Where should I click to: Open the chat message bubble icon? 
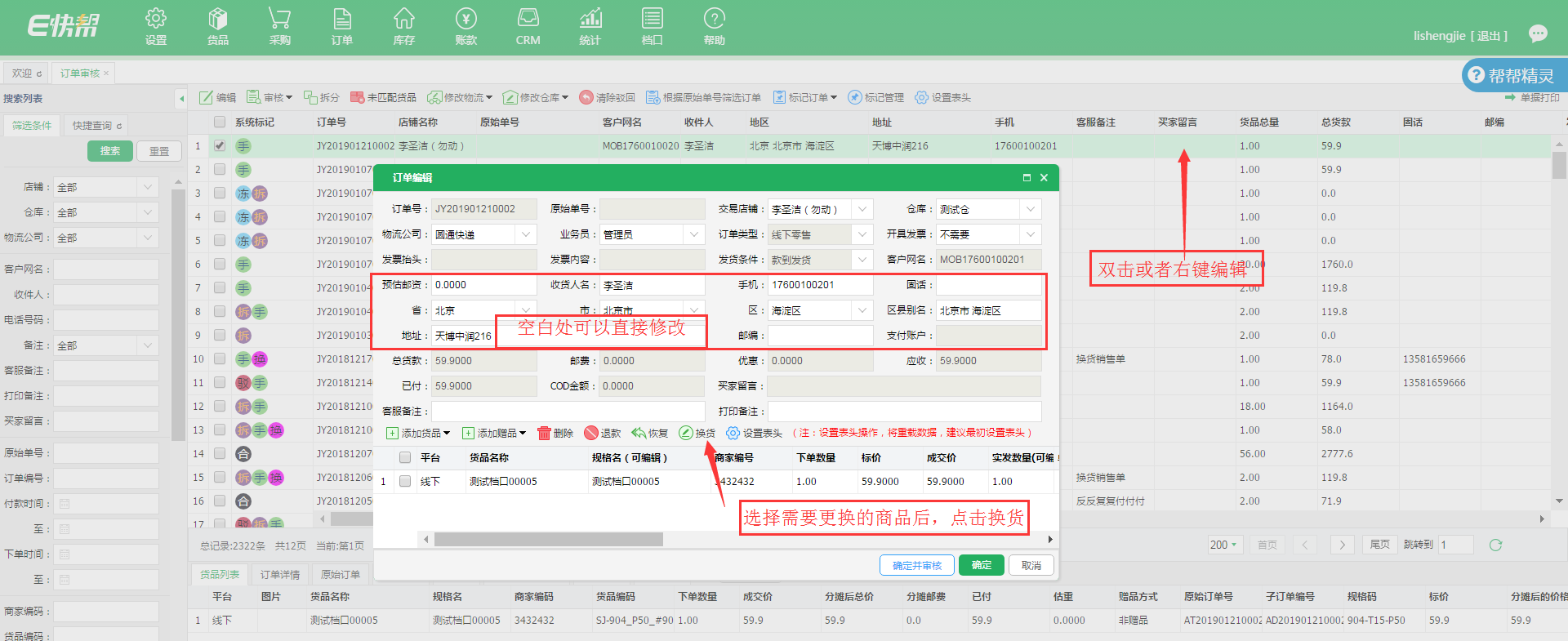[x=1538, y=34]
